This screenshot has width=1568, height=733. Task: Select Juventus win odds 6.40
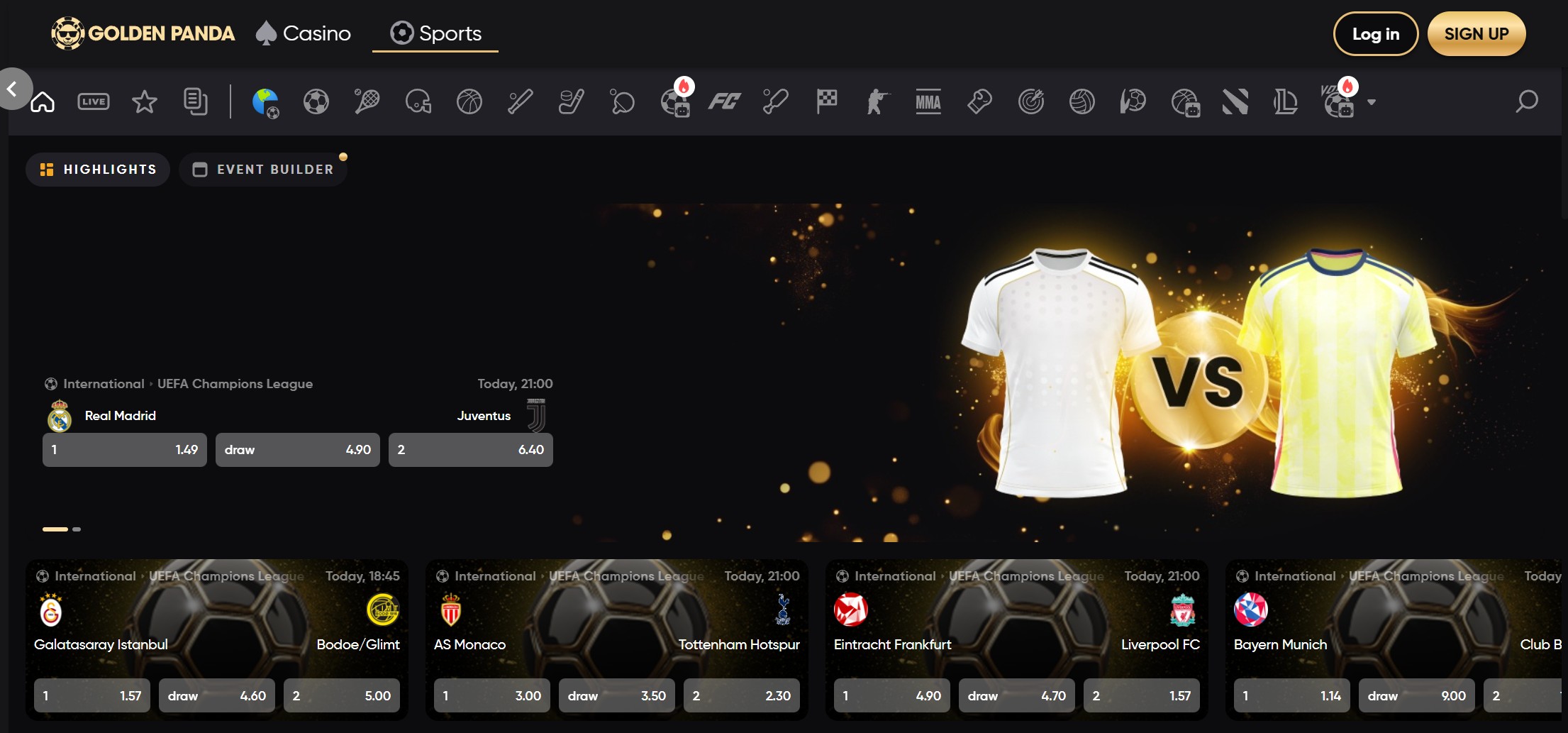click(470, 450)
